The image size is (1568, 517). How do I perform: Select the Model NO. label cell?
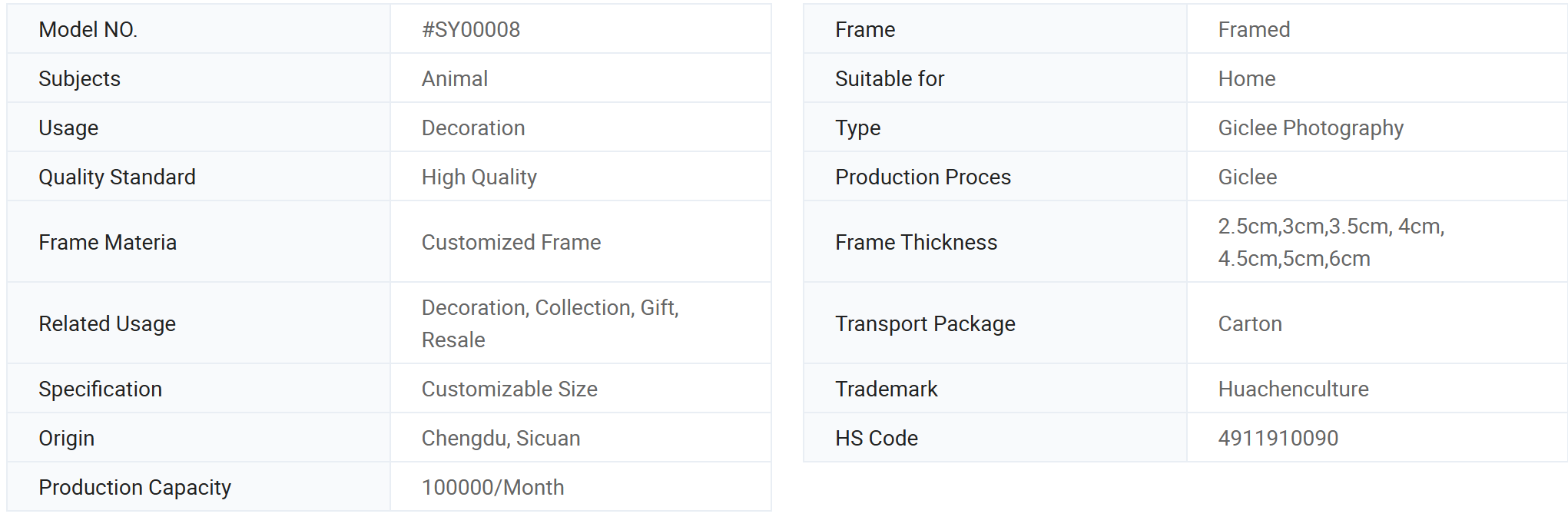click(x=198, y=29)
